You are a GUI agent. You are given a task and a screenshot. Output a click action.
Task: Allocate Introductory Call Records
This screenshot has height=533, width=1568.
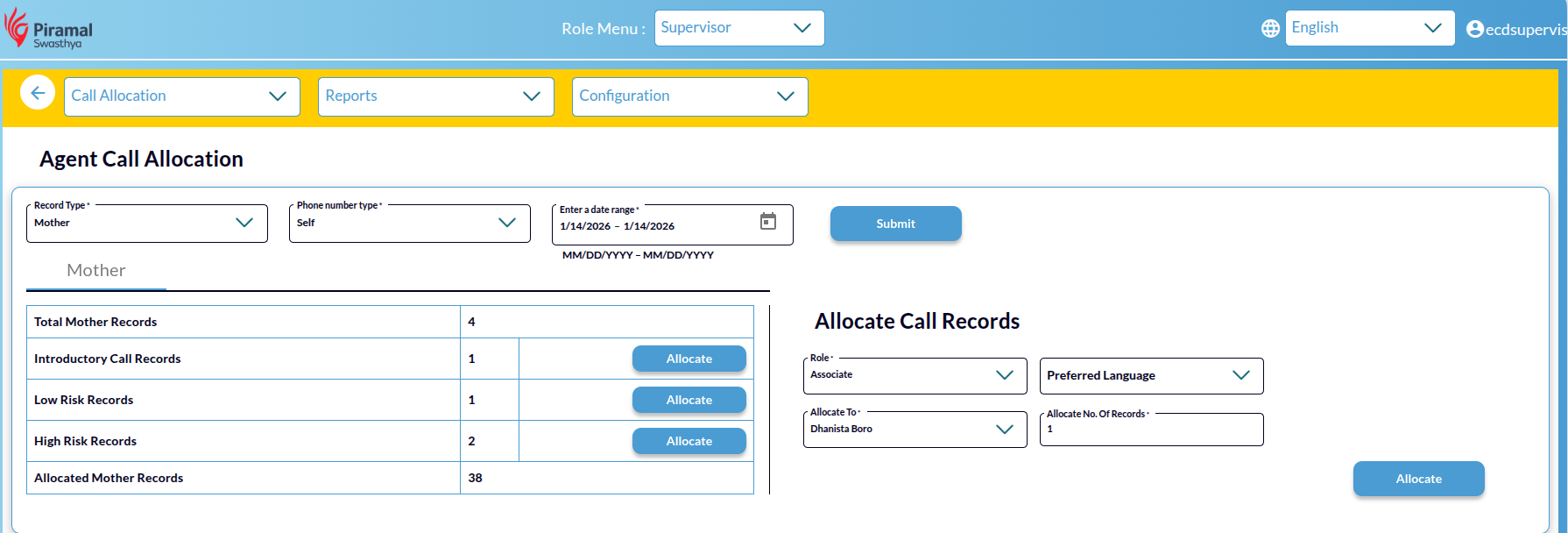pyautogui.click(x=689, y=359)
